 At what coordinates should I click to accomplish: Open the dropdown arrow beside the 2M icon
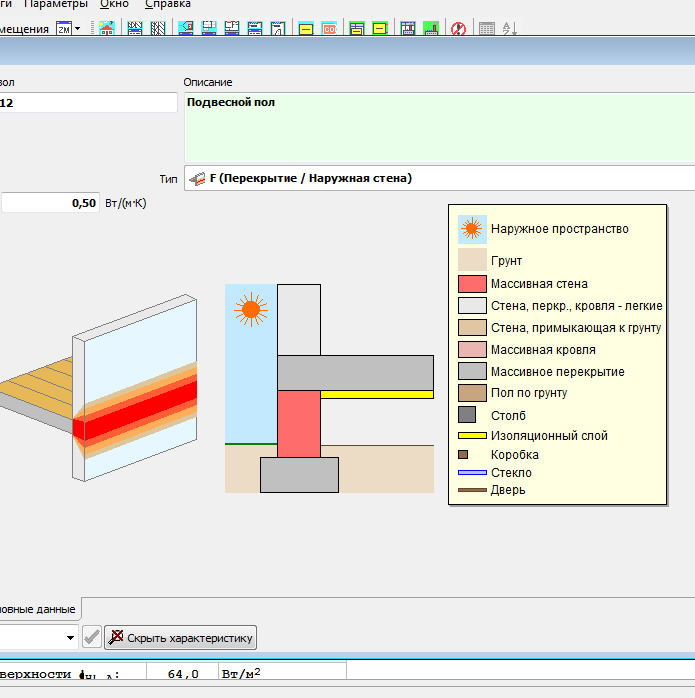[77, 28]
